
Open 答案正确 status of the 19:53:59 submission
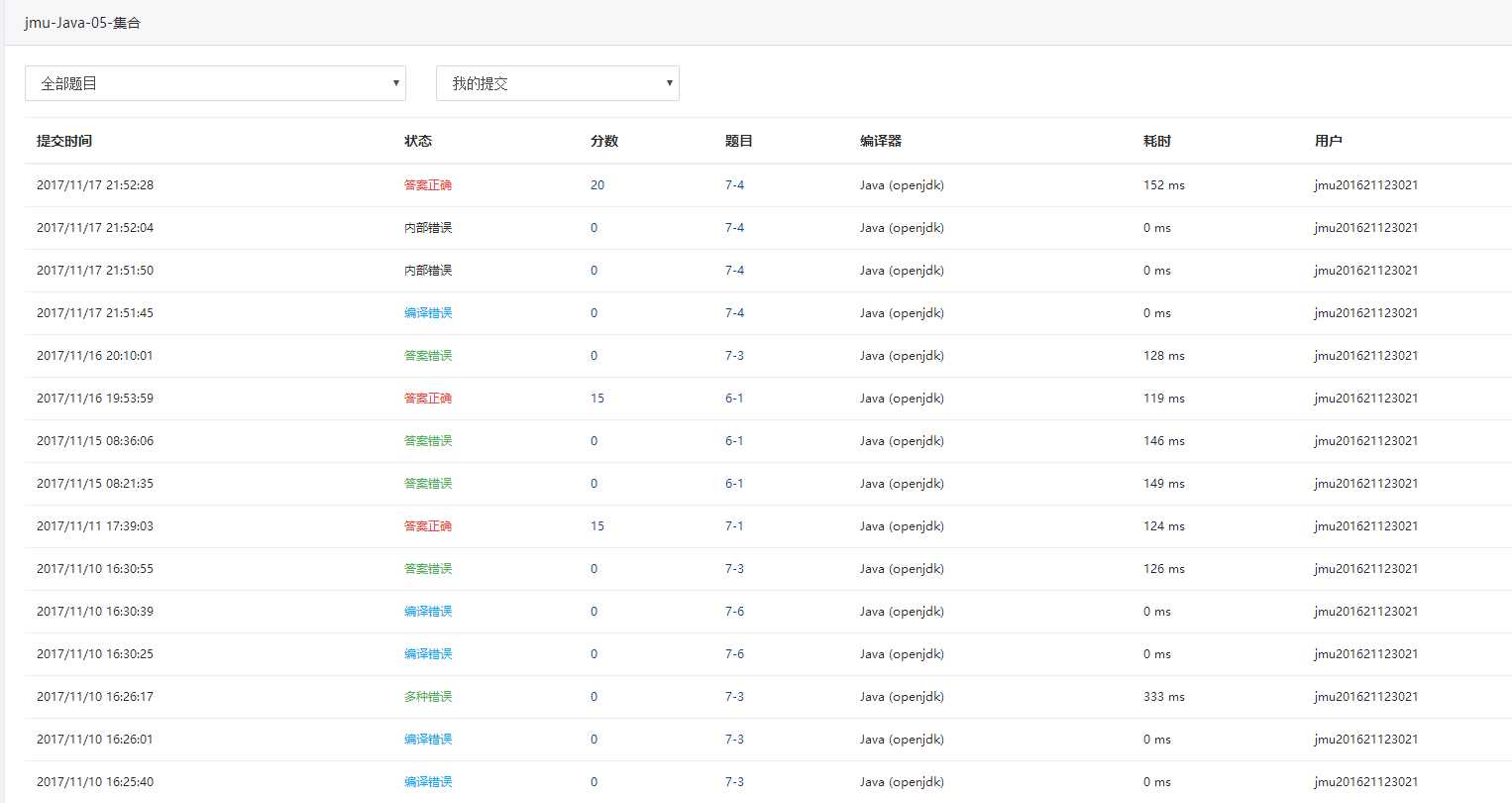tap(428, 399)
